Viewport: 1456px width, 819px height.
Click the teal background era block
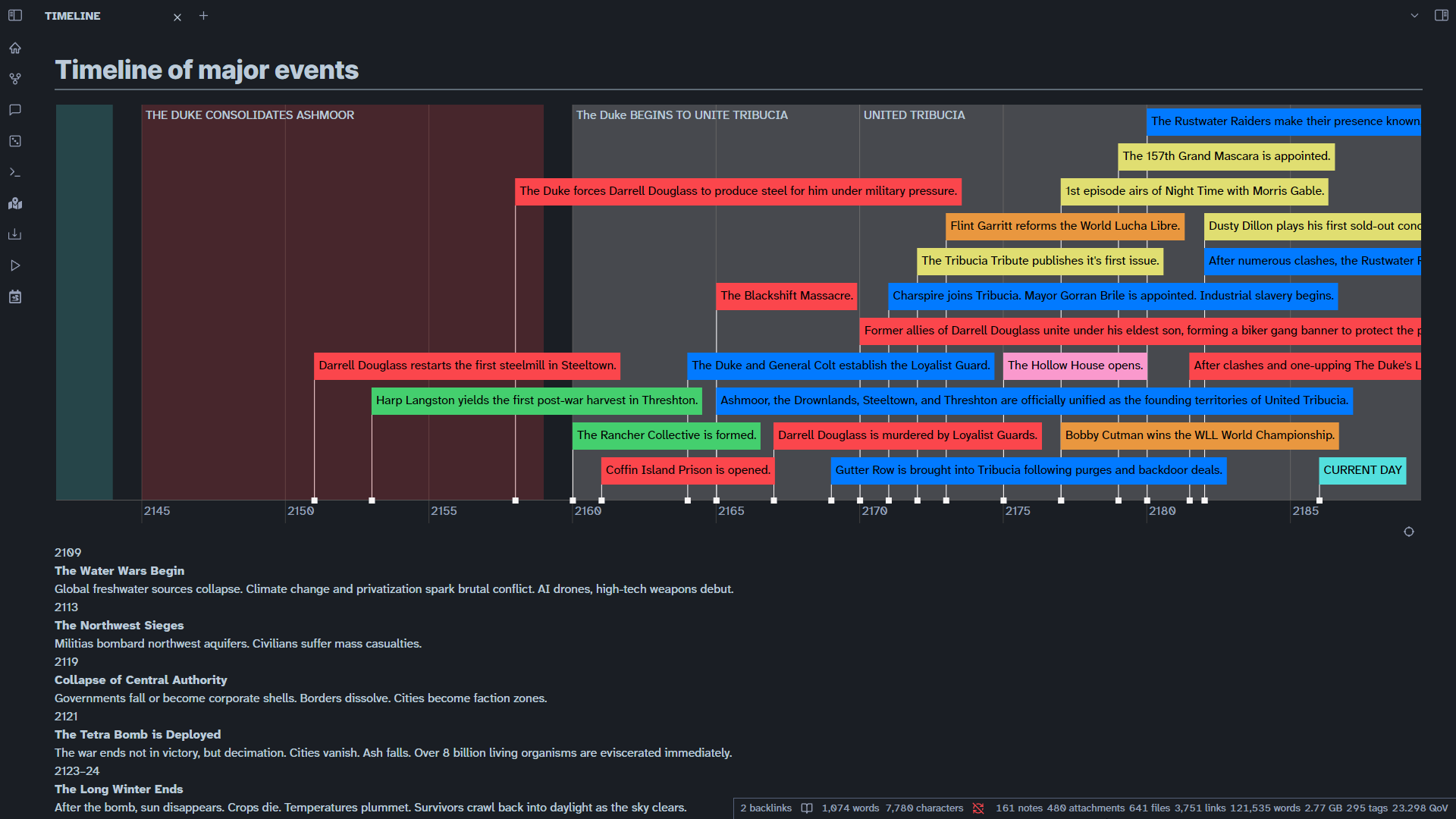tap(84, 302)
